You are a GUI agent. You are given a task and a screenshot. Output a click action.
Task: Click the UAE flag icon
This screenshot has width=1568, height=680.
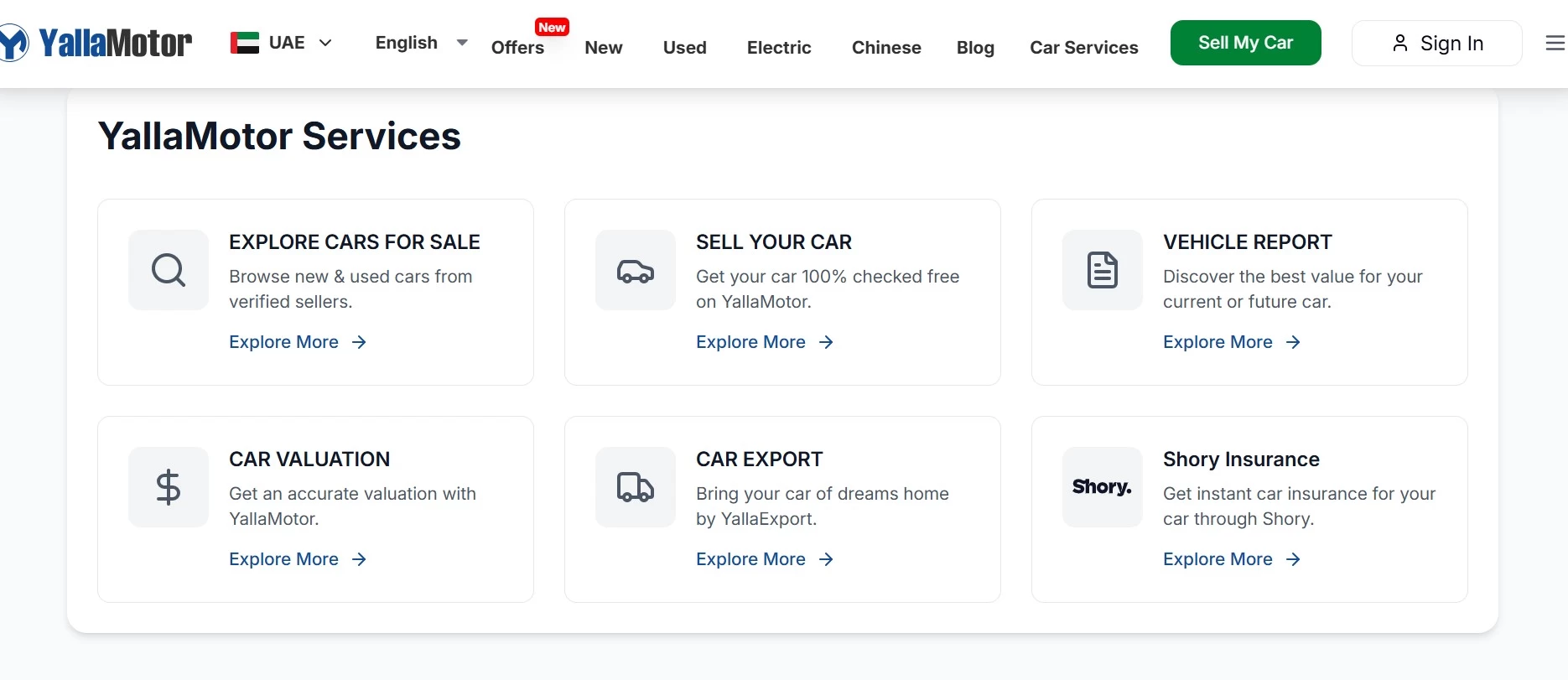point(245,43)
